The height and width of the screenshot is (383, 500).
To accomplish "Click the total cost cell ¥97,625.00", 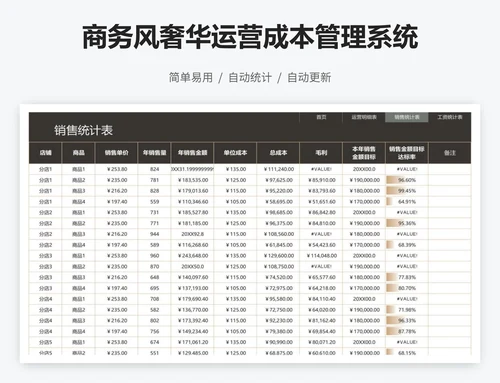I will (278, 180).
